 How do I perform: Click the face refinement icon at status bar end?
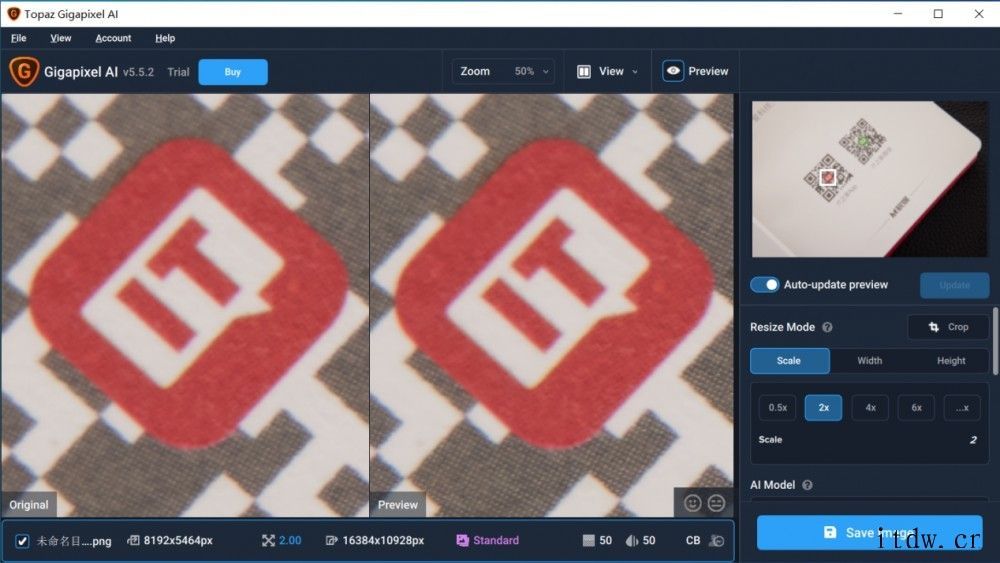pyautogui.click(x=717, y=541)
